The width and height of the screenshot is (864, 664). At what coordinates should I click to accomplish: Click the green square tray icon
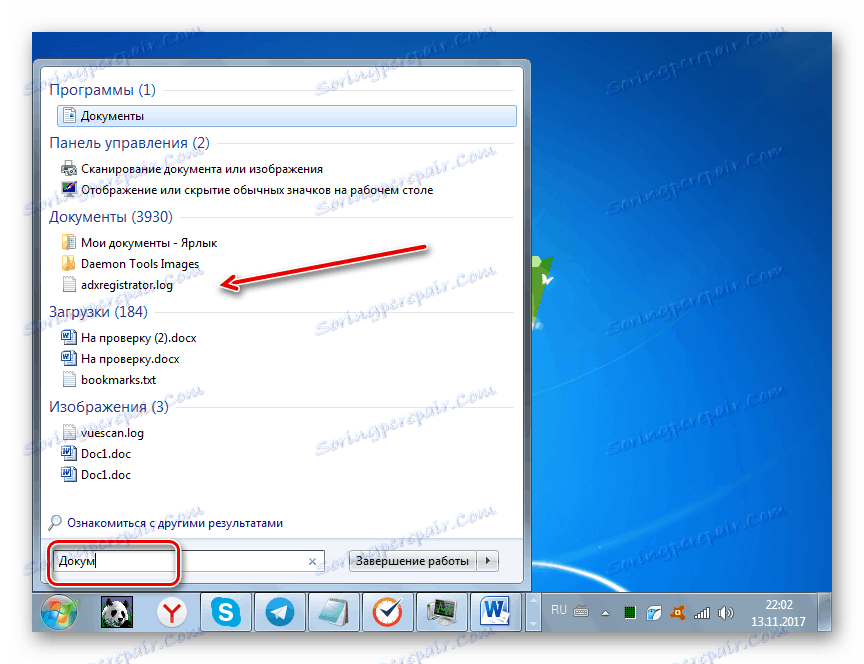pyautogui.click(x=629, y=613)
